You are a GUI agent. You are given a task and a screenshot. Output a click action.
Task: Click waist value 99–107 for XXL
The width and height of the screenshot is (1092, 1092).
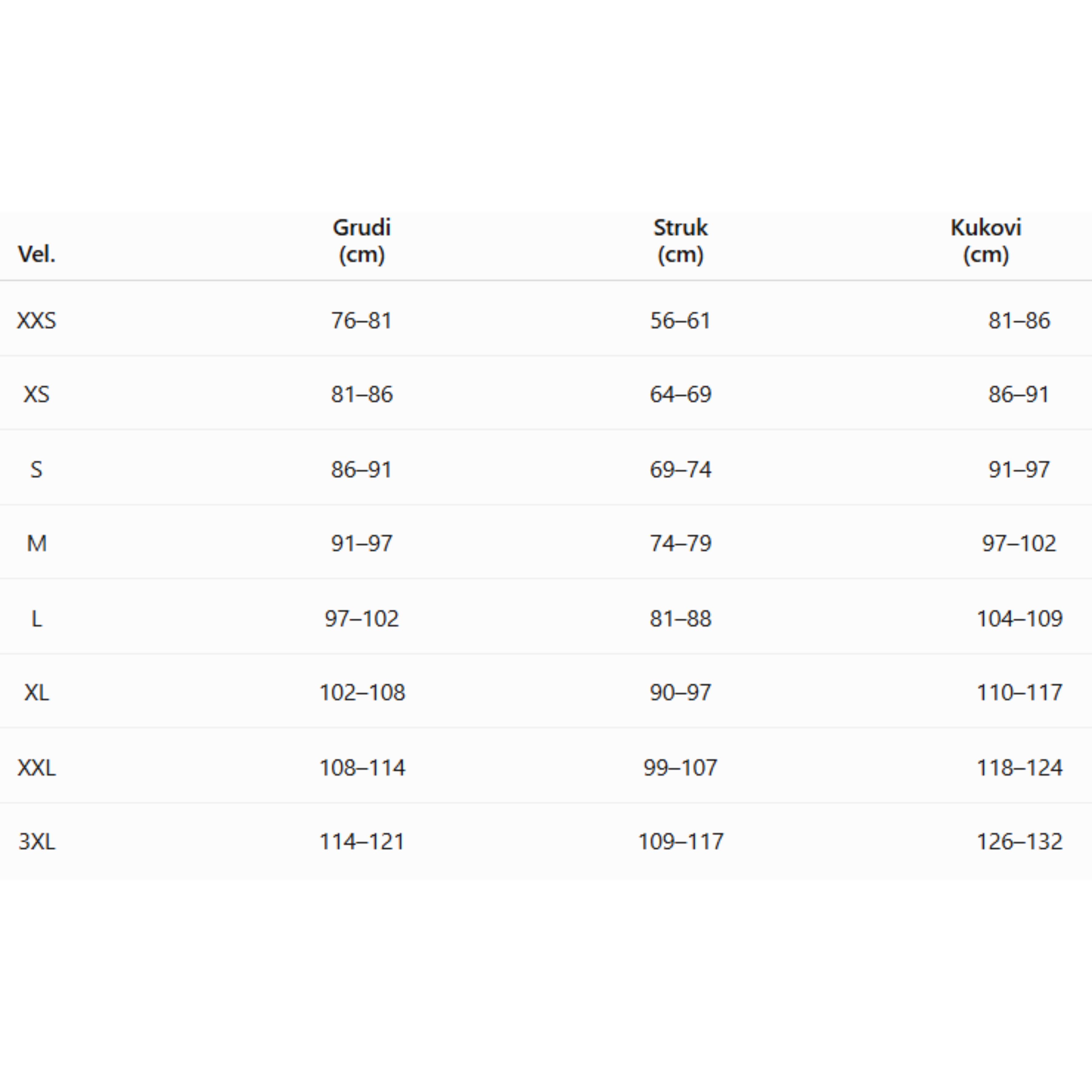(680, 767)
